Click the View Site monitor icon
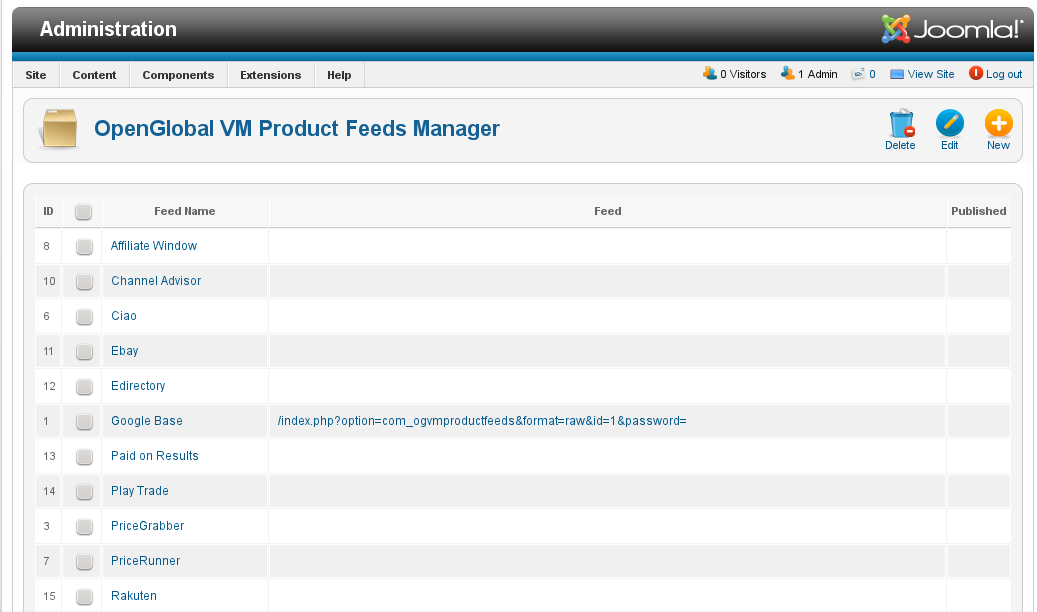This screenshot has width=1037, height=612. click(897, 74)
